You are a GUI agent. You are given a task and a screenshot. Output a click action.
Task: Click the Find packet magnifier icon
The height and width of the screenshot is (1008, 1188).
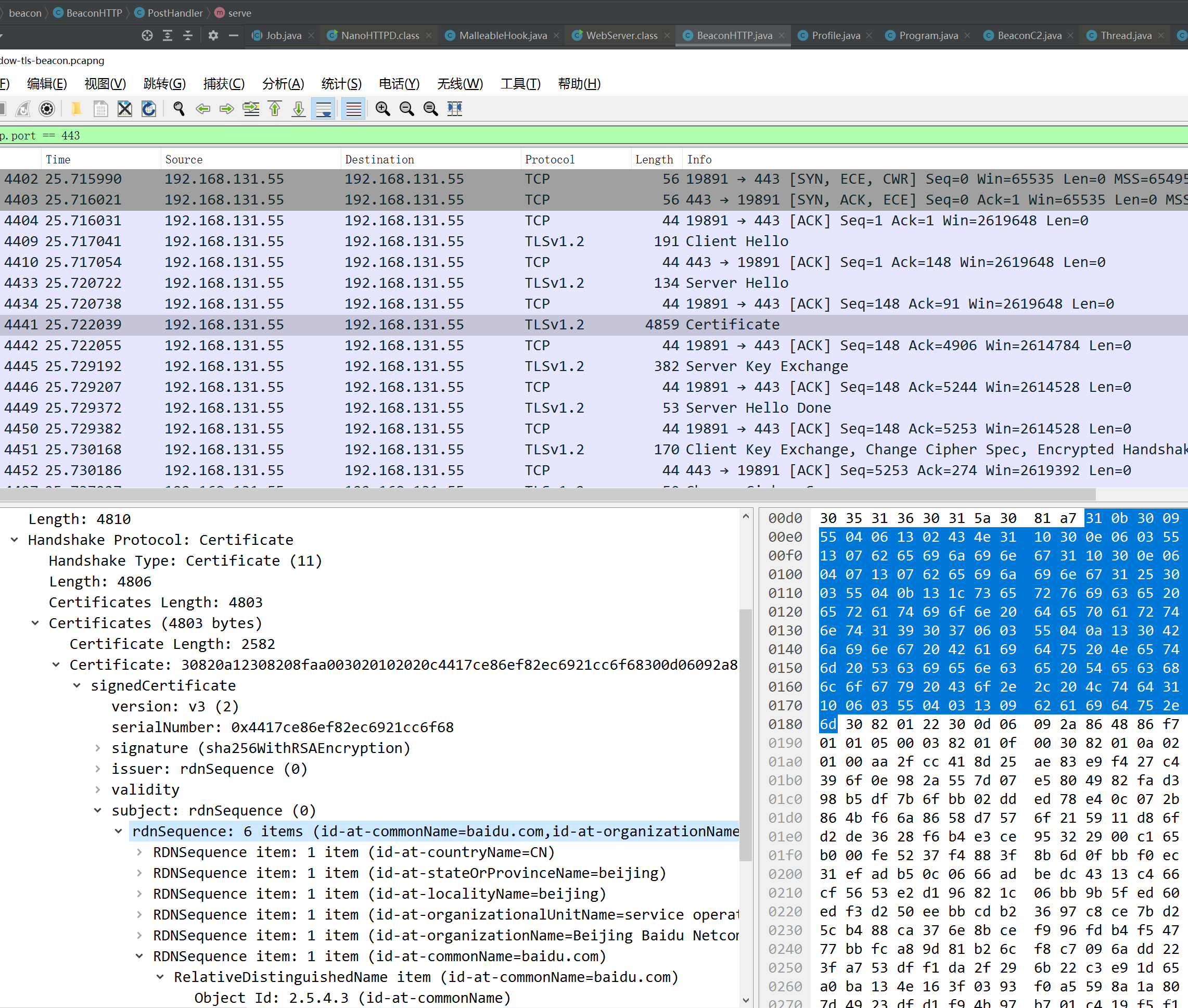(x=179, y=109)
